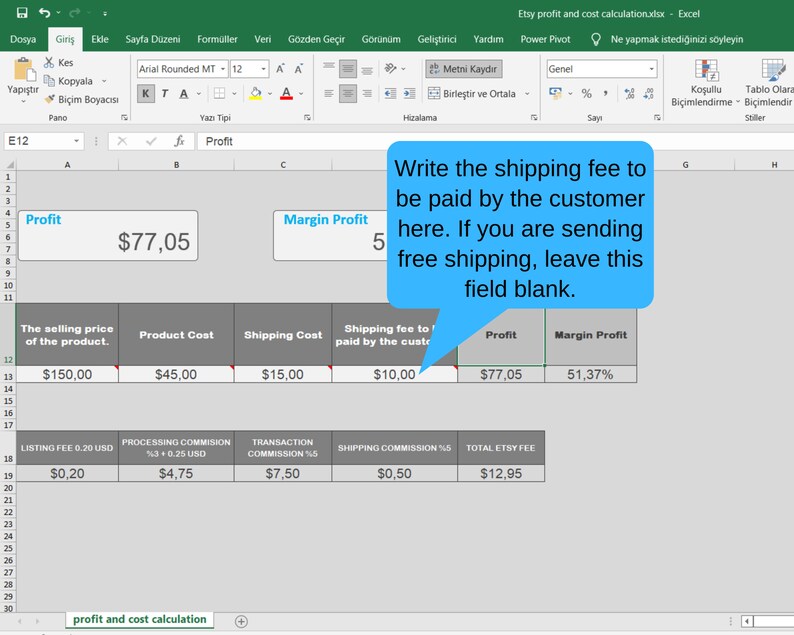This screenshot has width=794, height=635.
Task: Open fill color dropdown arrow
Action: pos(270,93)
